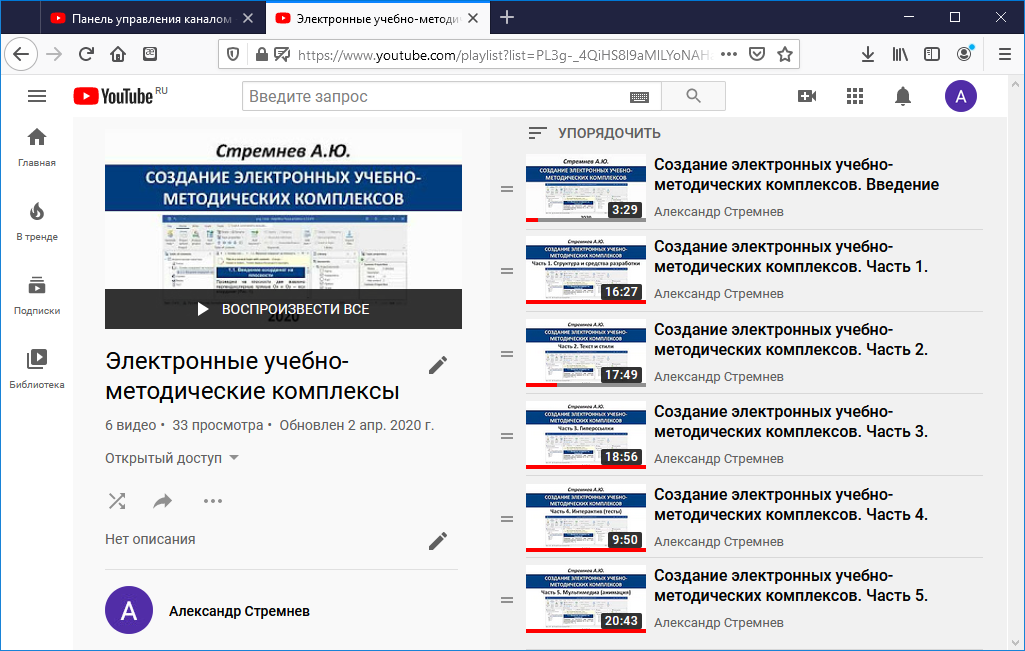Open the create video camera icon
The image size is (1025, 651).
807,96
